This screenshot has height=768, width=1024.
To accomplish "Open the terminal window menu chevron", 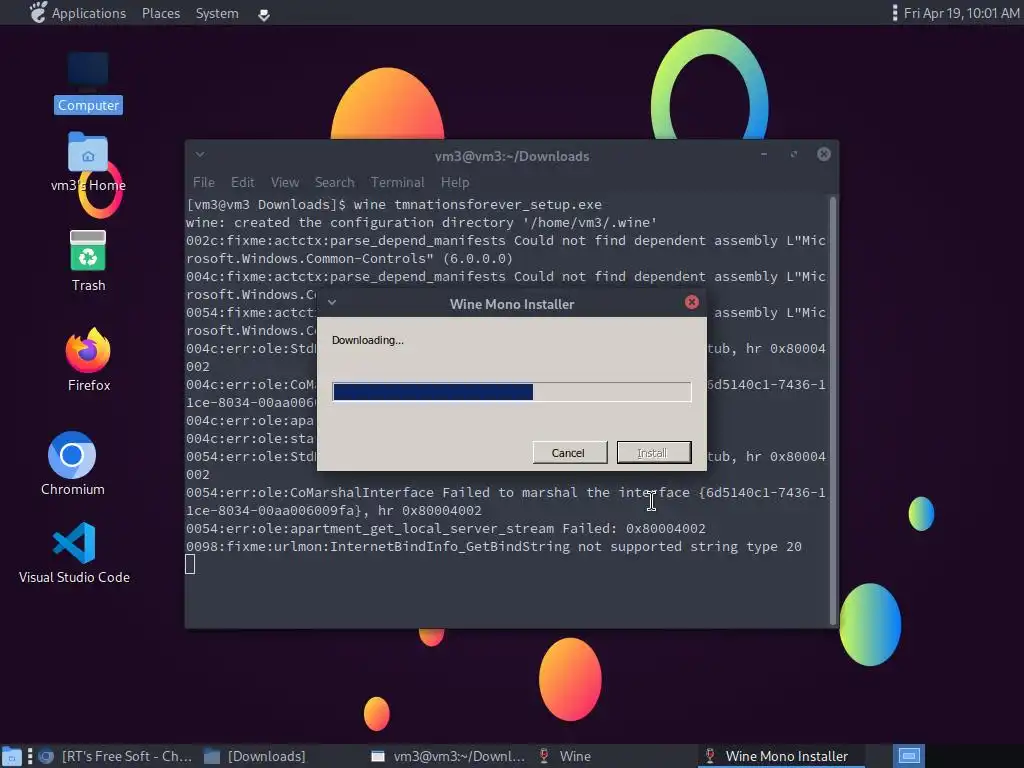I will (x=200, y=155).
